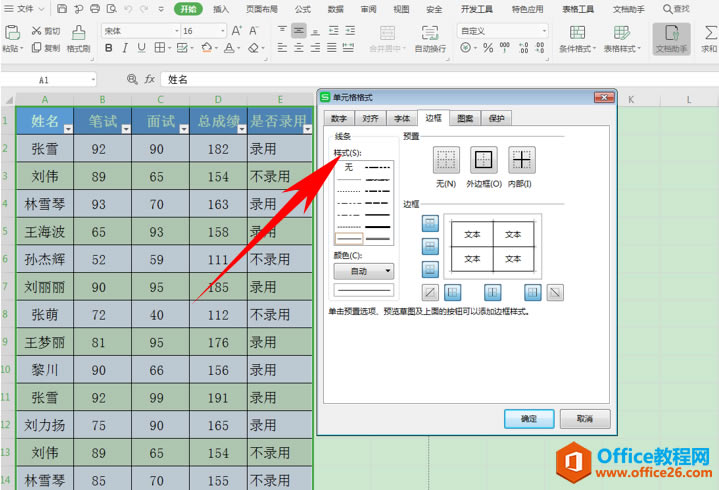
Task: Toggle the diagonal-up border button
Action: (x=430, y=292)
